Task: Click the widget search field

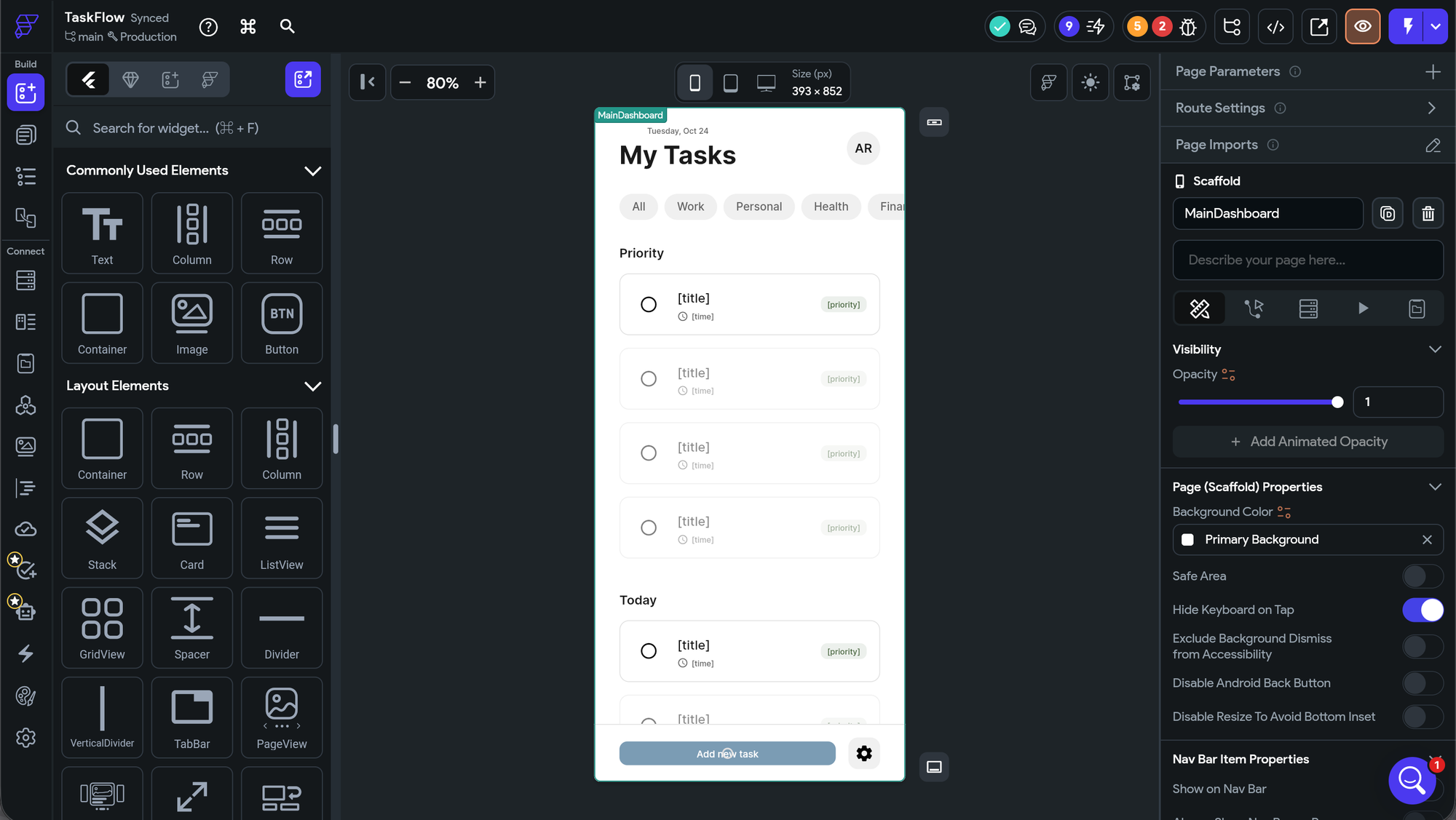Action: tap(192, 128)
